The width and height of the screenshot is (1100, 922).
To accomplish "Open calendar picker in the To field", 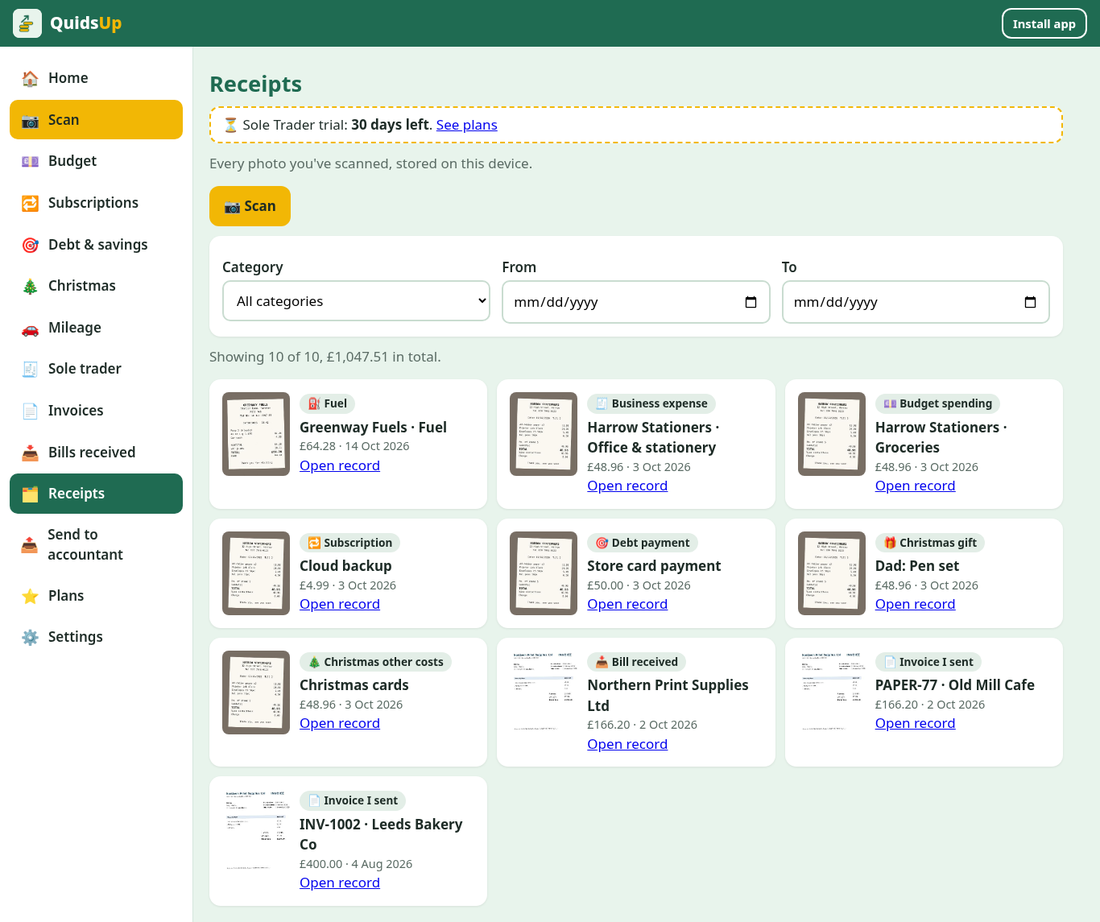I will click(1030, 302).
